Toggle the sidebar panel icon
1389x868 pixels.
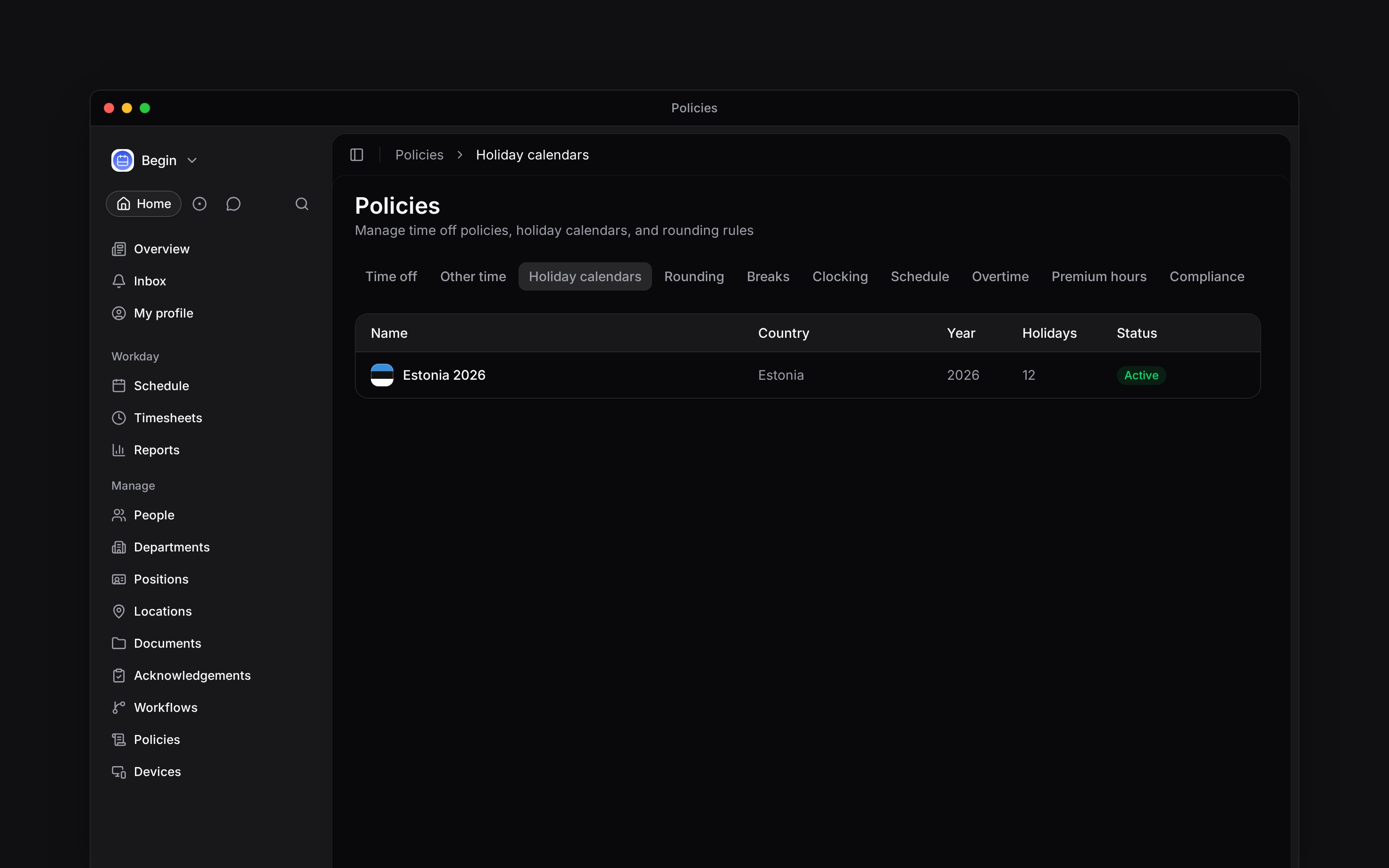coord(356,155)
